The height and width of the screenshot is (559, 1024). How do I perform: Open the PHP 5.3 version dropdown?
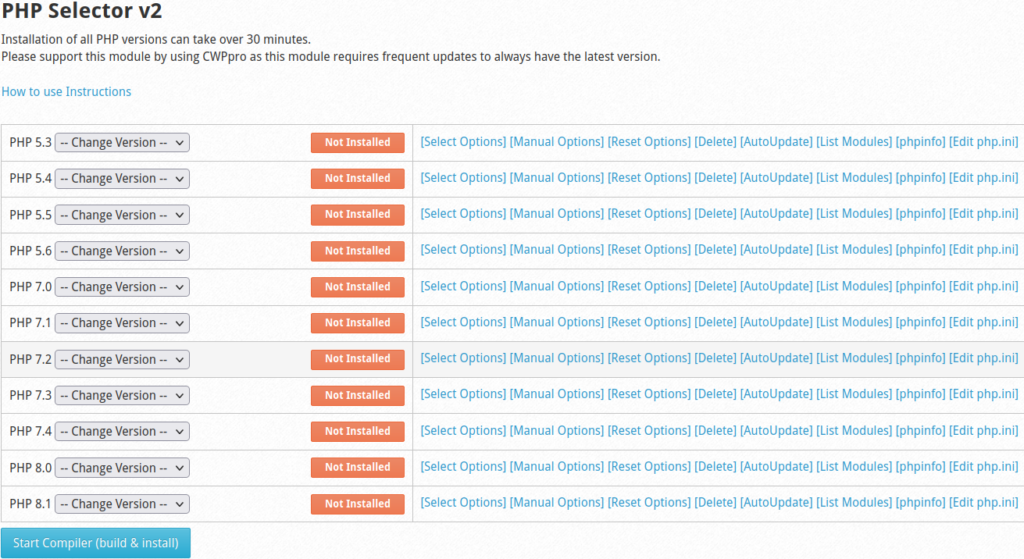(x=122, y=143)
